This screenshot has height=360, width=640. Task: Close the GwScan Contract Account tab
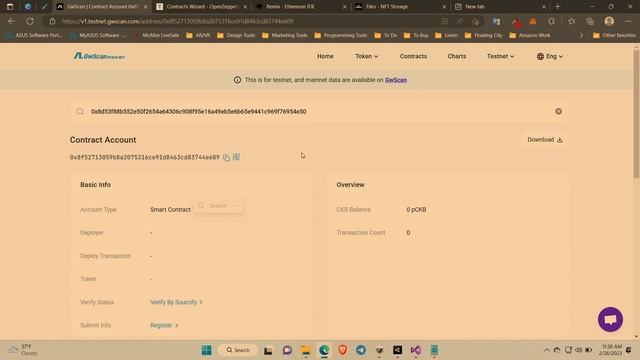145,7
